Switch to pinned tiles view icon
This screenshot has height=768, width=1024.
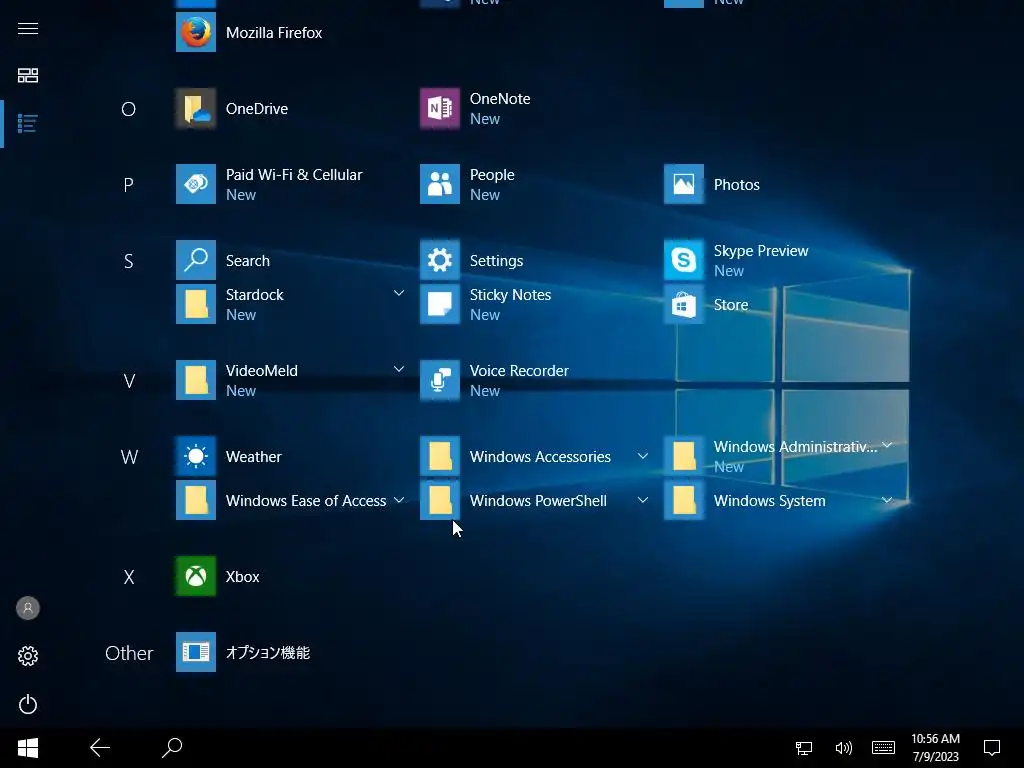click(27, 75)
